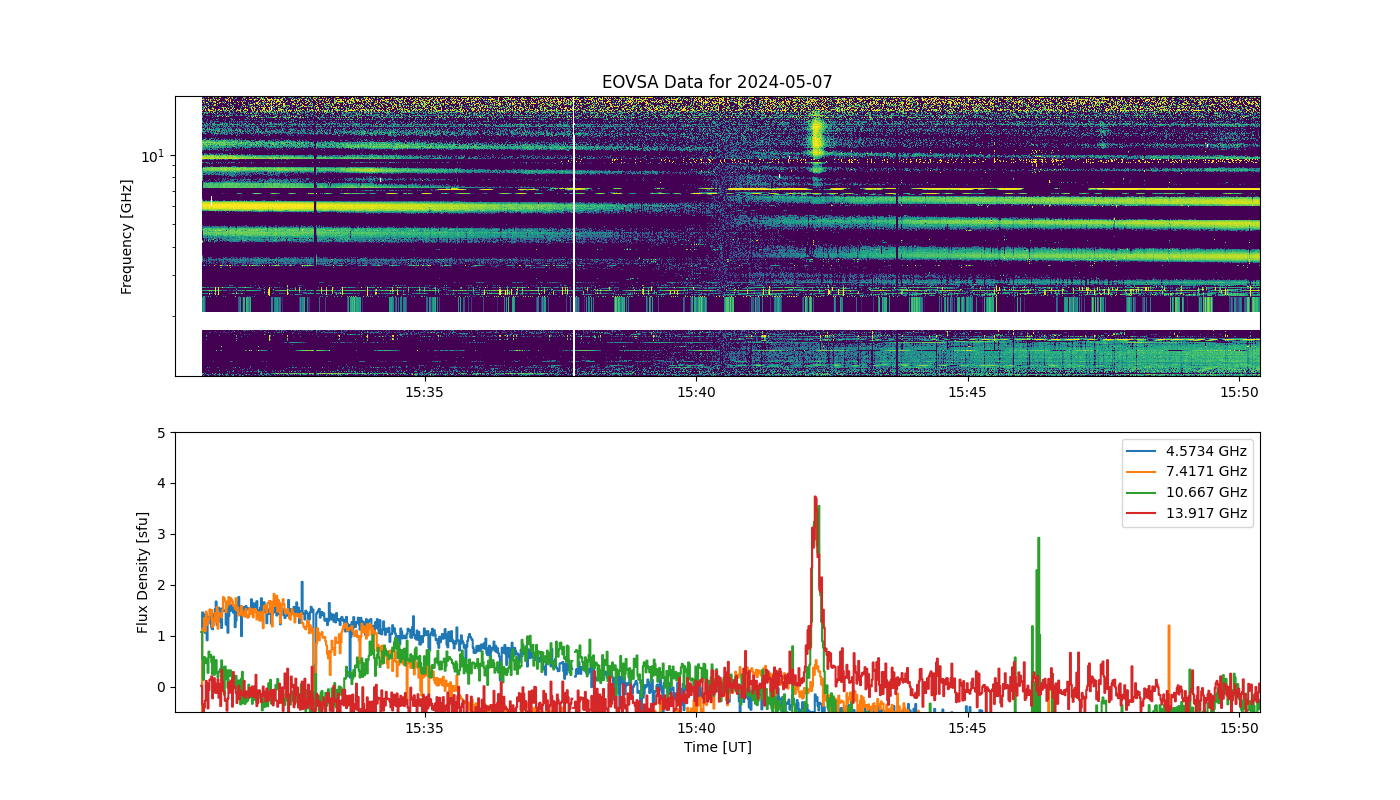Click the 'Frequency [GHz]' axis label

pos(127,236)
